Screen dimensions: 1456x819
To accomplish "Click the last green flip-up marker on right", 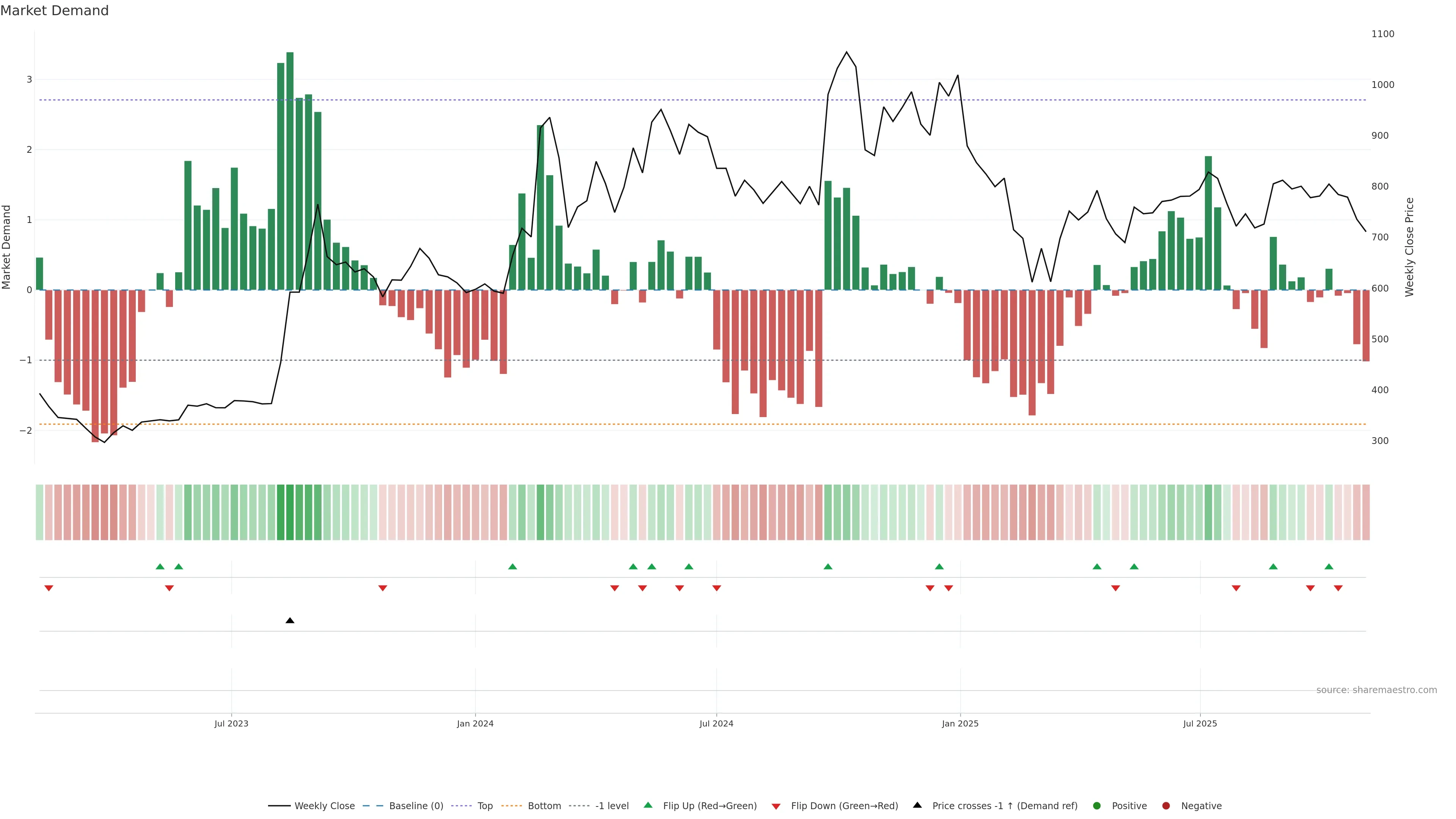I will (x=1329, y=566).
